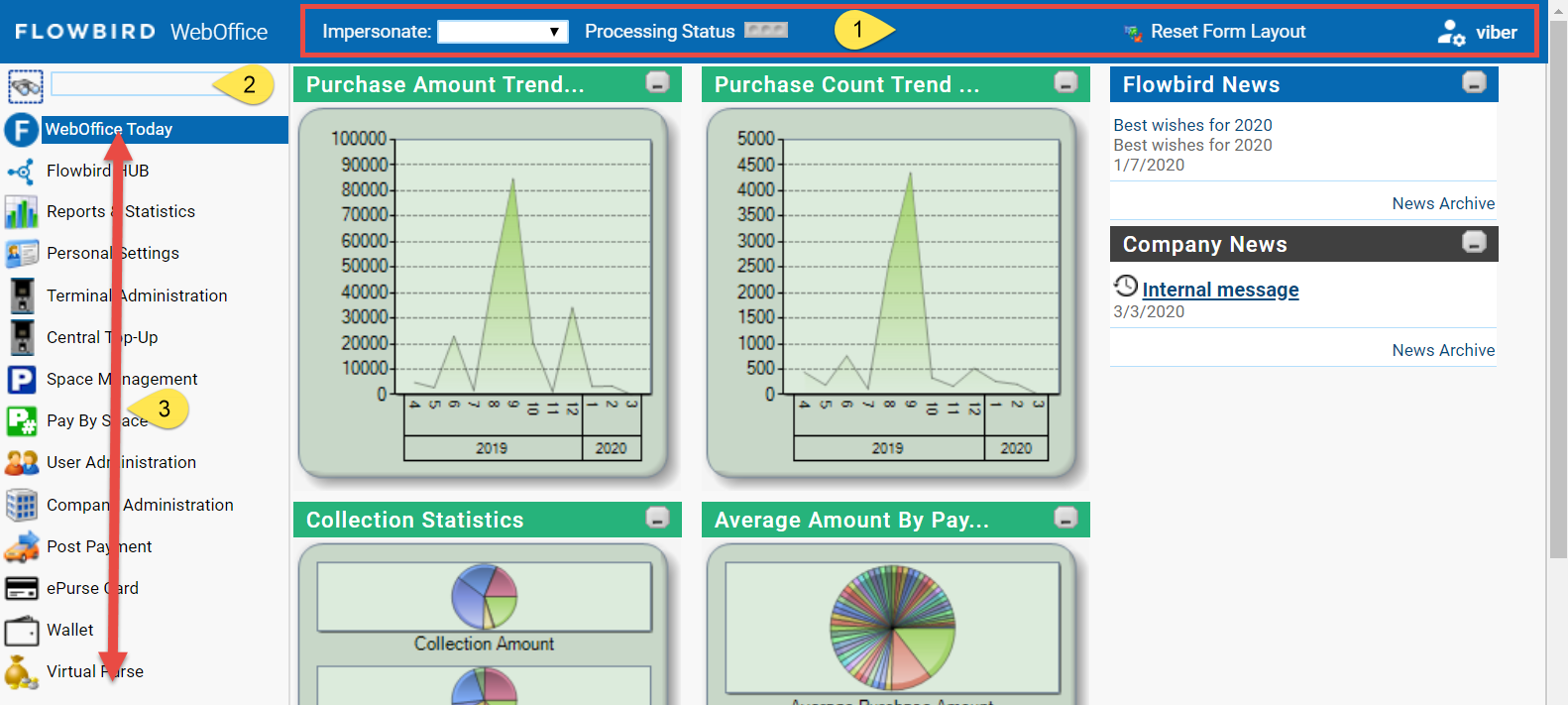Click the Pay By Space green icon
Viewport: 1568px width, 705px height.
[22, 421]
